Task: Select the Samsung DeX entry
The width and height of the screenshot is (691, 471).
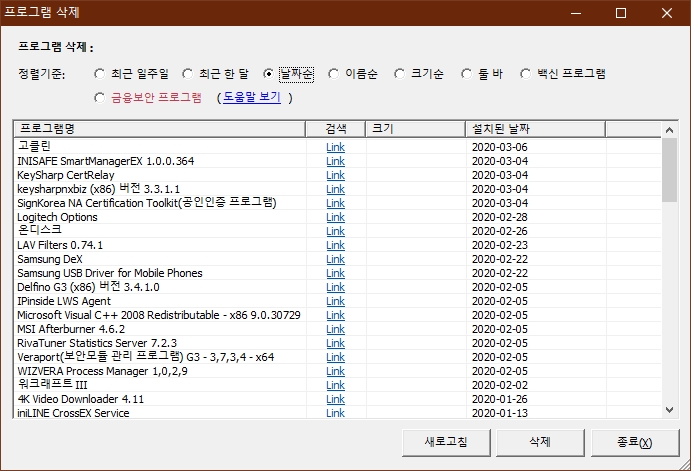Action: point(337,260)
